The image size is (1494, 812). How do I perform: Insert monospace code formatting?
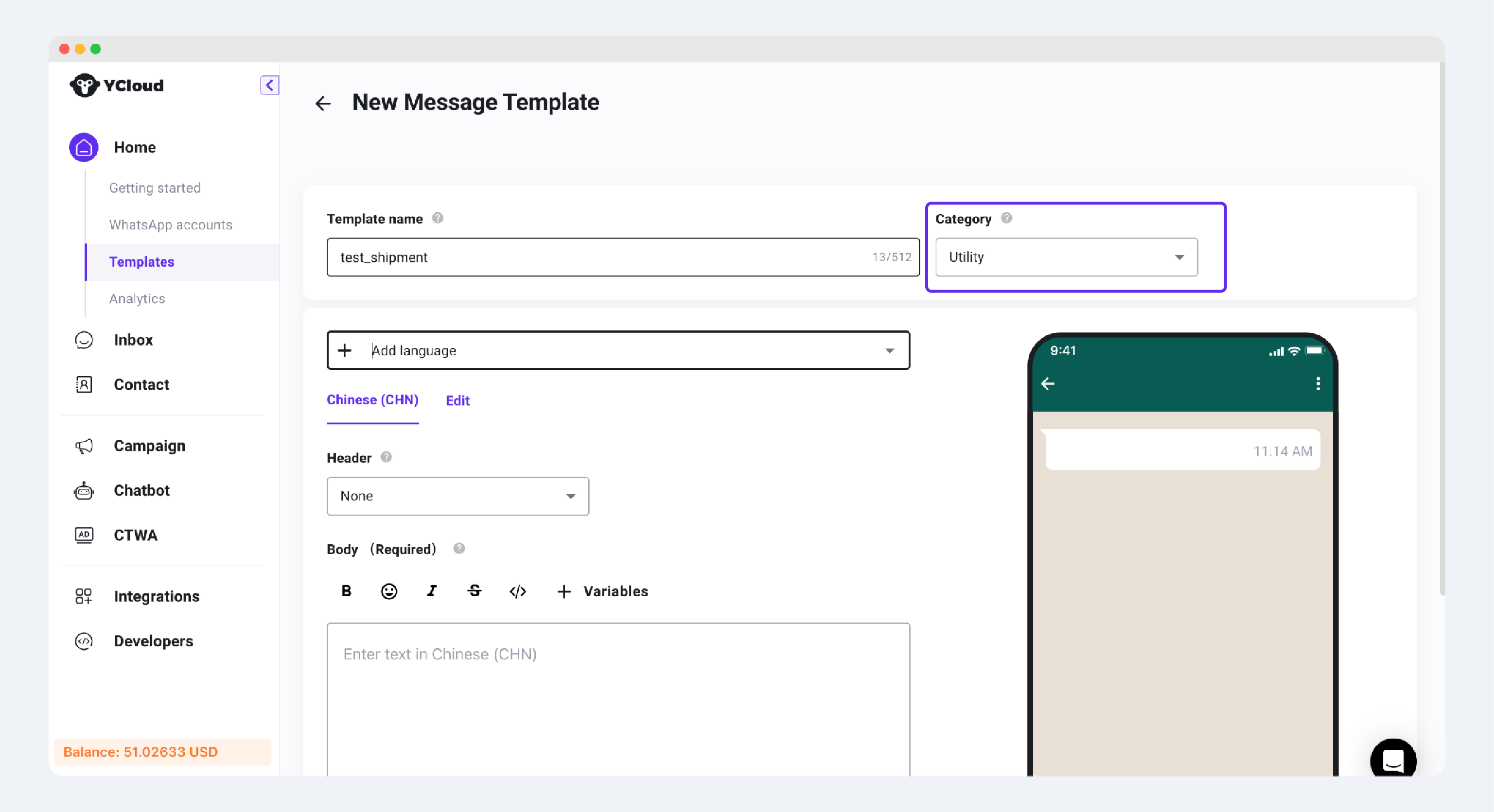[x=517, y=590]
